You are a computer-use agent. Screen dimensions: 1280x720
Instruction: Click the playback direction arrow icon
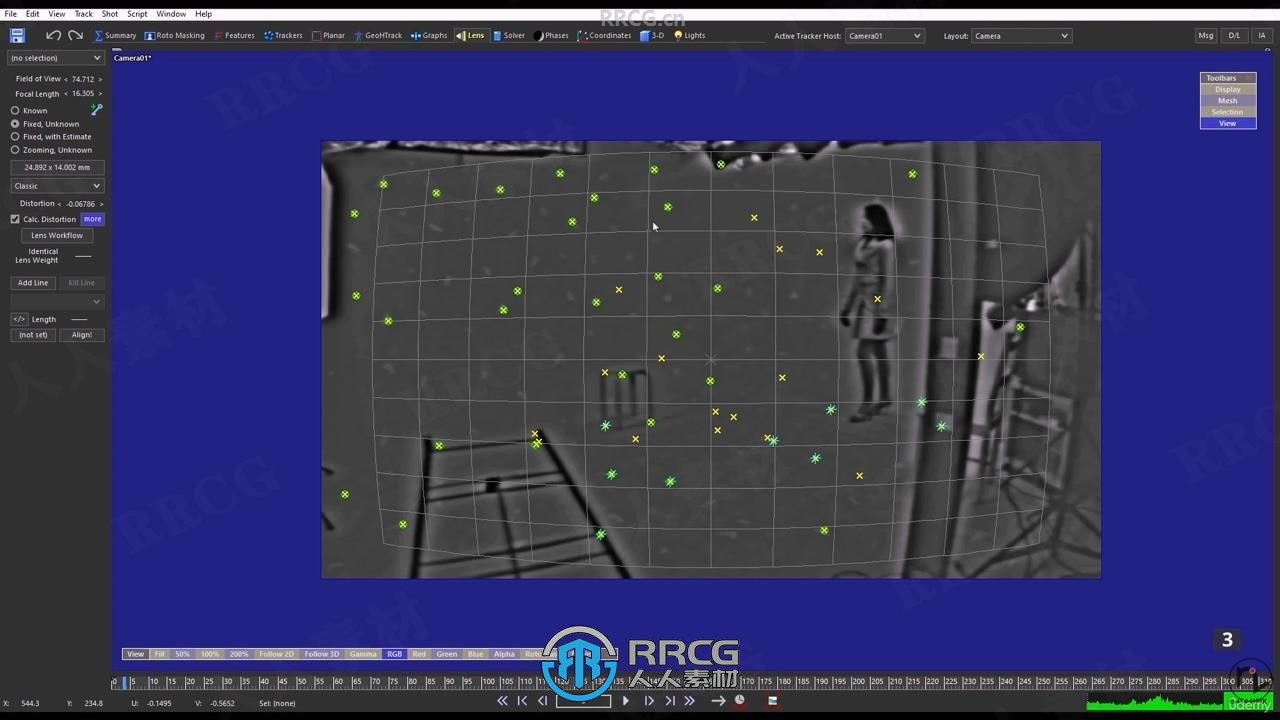(x=718, y=701)
